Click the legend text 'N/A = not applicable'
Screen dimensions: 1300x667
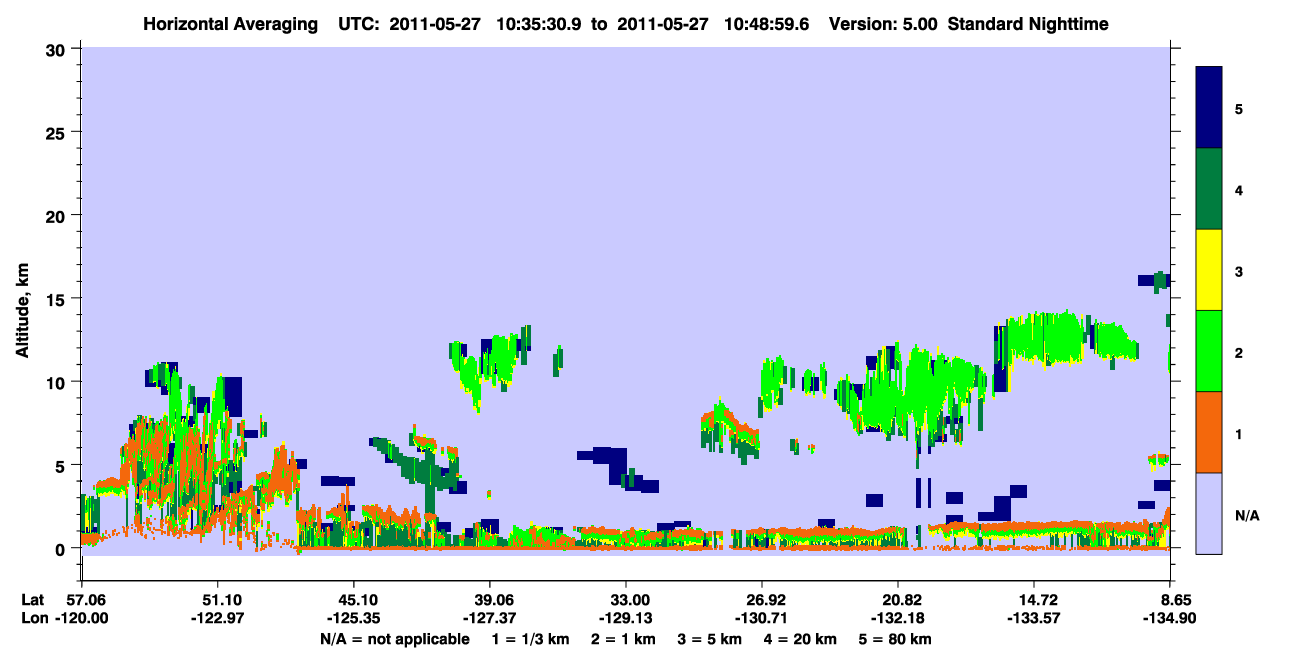(394, 639)
